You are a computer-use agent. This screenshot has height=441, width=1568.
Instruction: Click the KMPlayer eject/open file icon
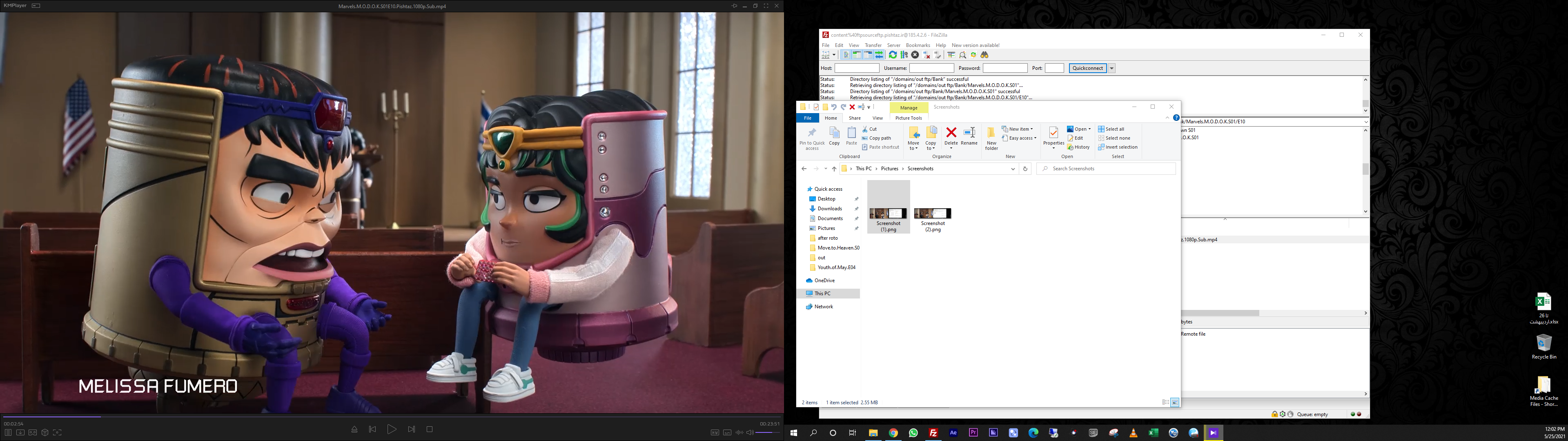(354, 430)
